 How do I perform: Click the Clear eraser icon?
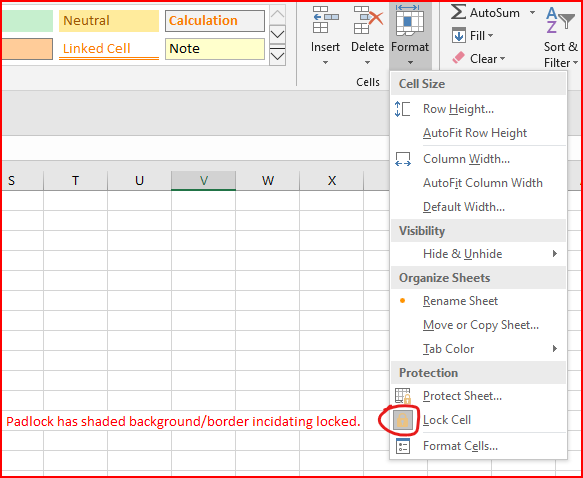pos(458,58)
